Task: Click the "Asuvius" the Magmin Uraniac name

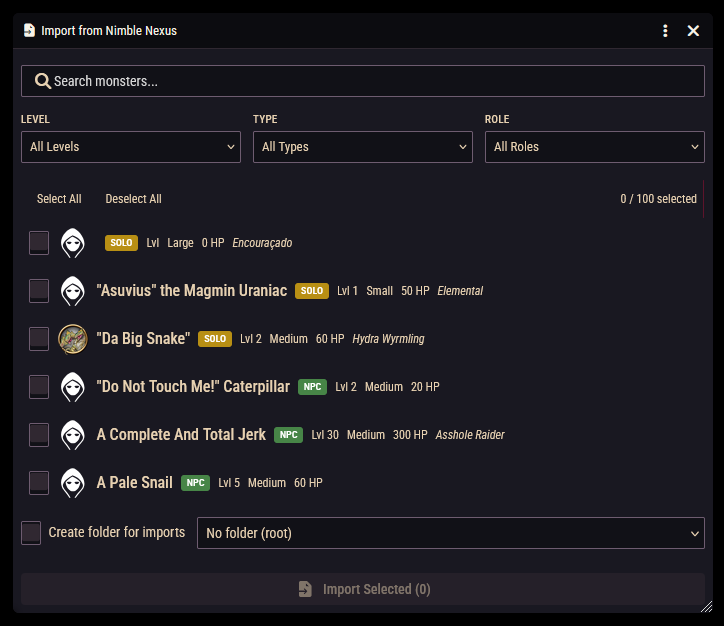Action: click(x=192, y=291)
